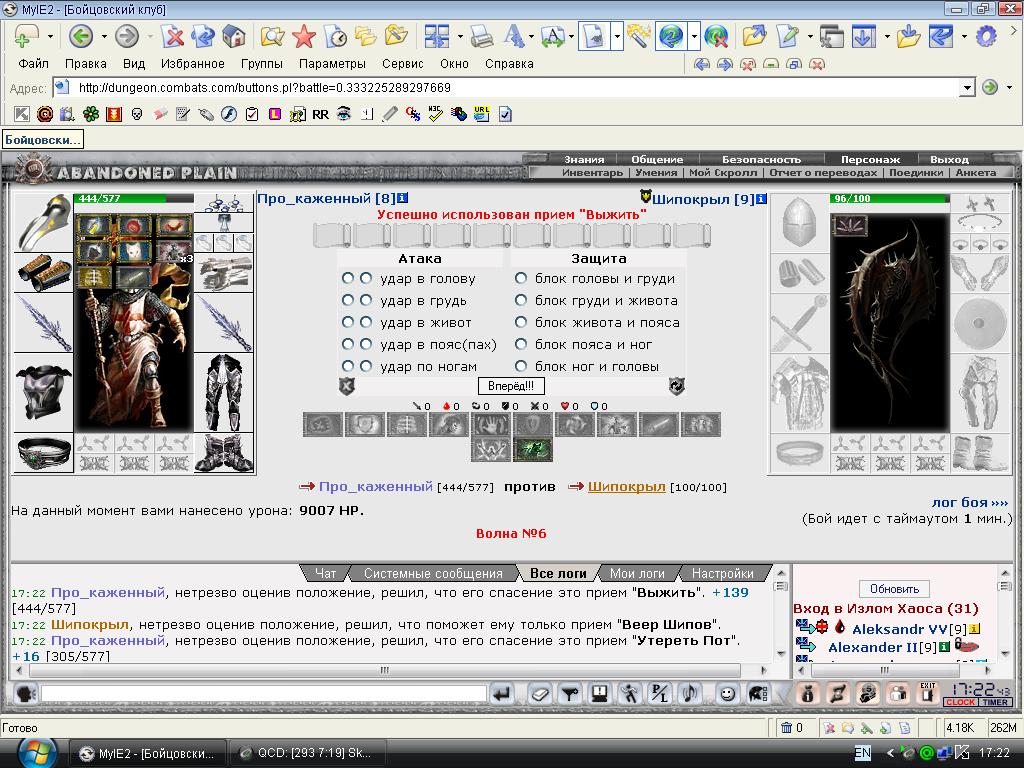Select first radio for удар в голову
Screen dimensions: 1024x768
347,278
